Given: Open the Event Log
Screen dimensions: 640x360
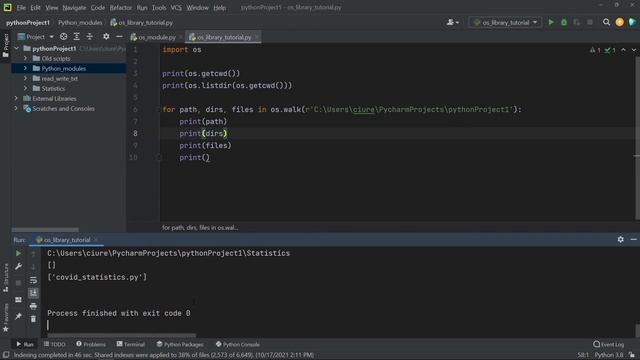Looking at the screenshot, I should [x=609, y=344].
